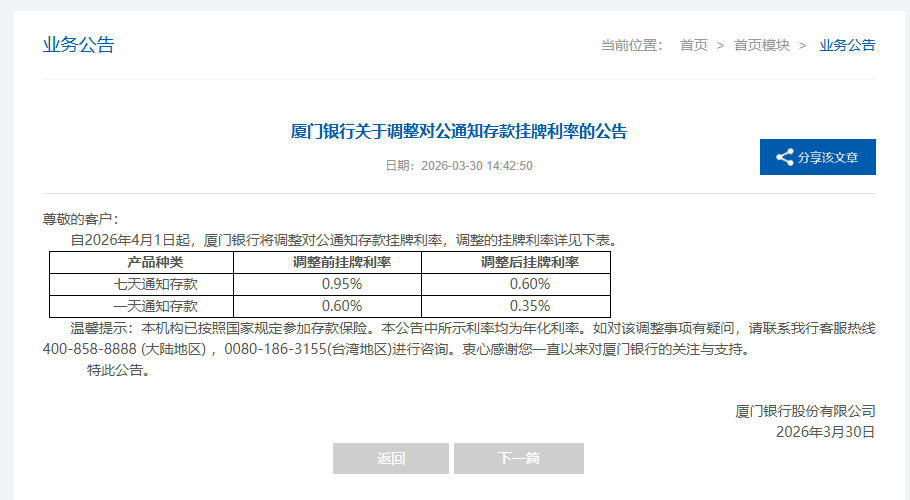910x500 pixels.
Task: Click the 特此公告 closing line
Action: coord(118,370)
